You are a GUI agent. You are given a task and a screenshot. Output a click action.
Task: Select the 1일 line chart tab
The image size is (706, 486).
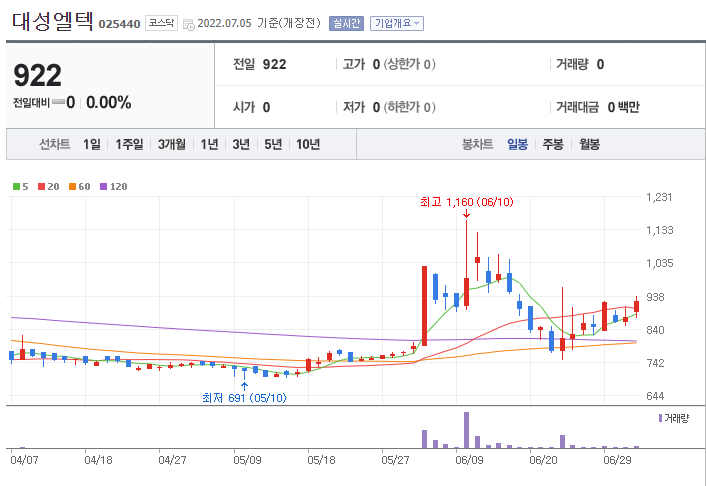pos(91,144)
